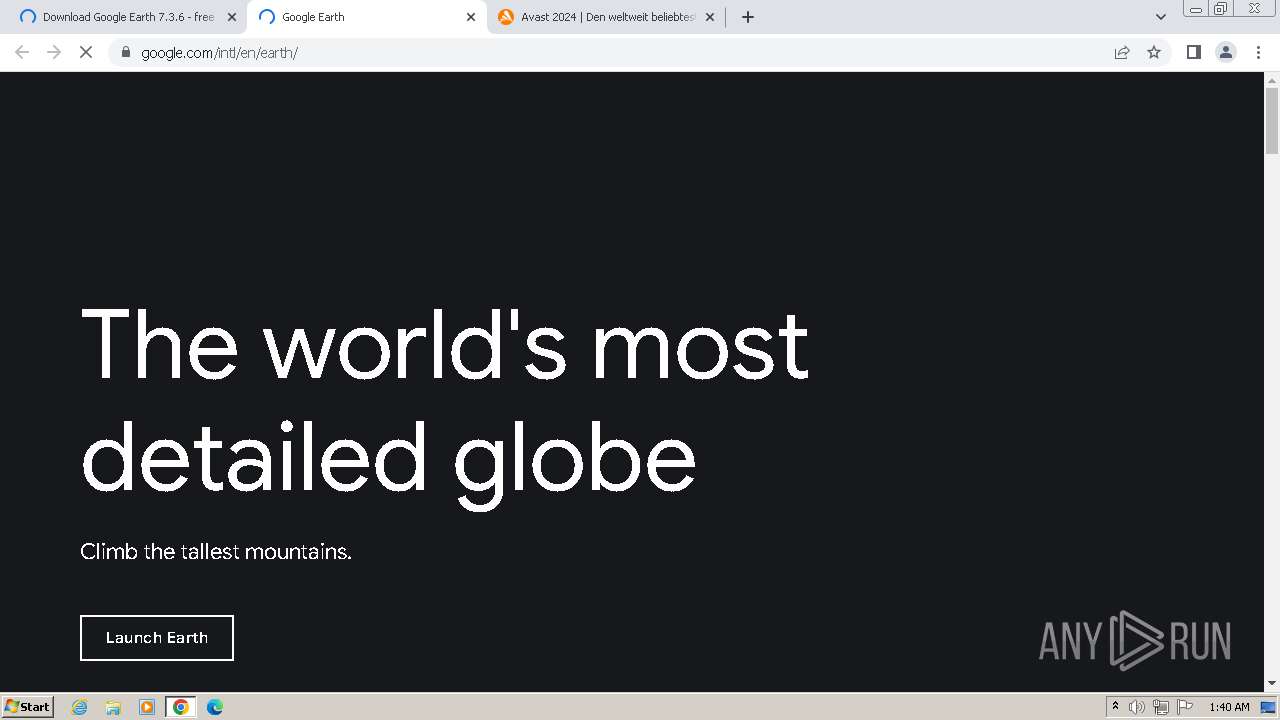Close the Google Earth tab
The image size is (1280, 720).
471,17
